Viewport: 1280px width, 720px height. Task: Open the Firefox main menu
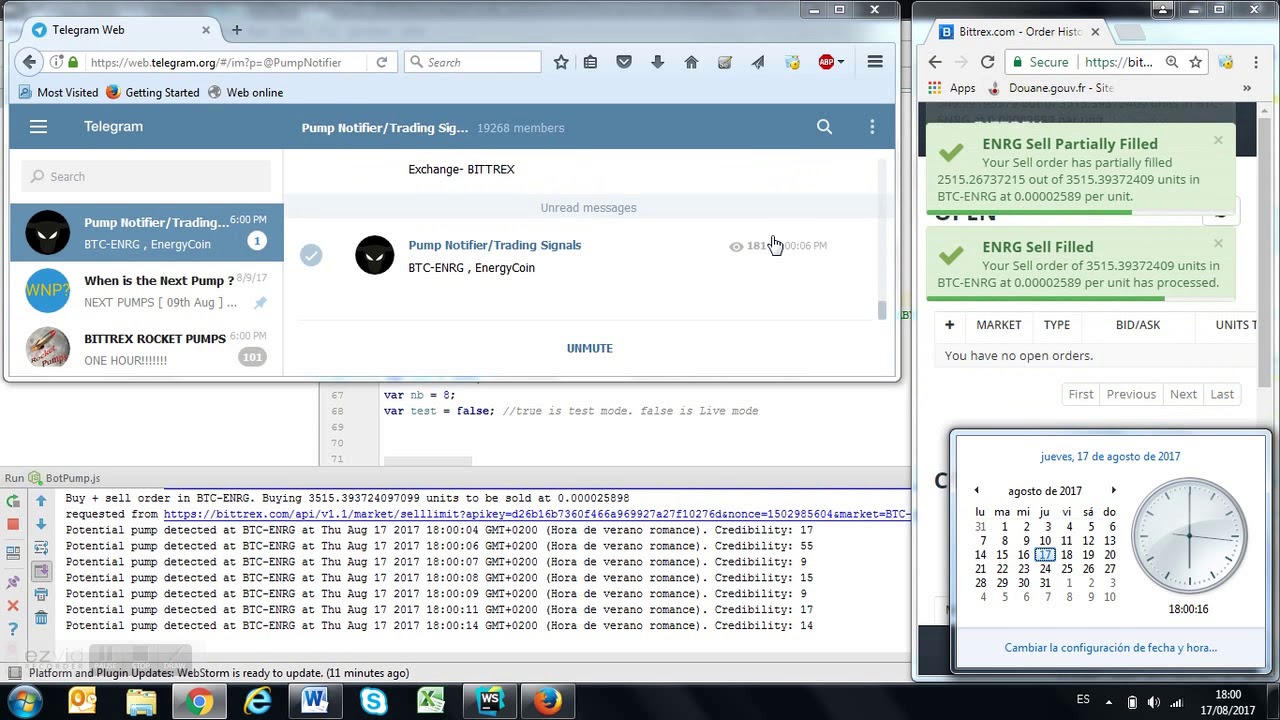[x=875, y=62]
